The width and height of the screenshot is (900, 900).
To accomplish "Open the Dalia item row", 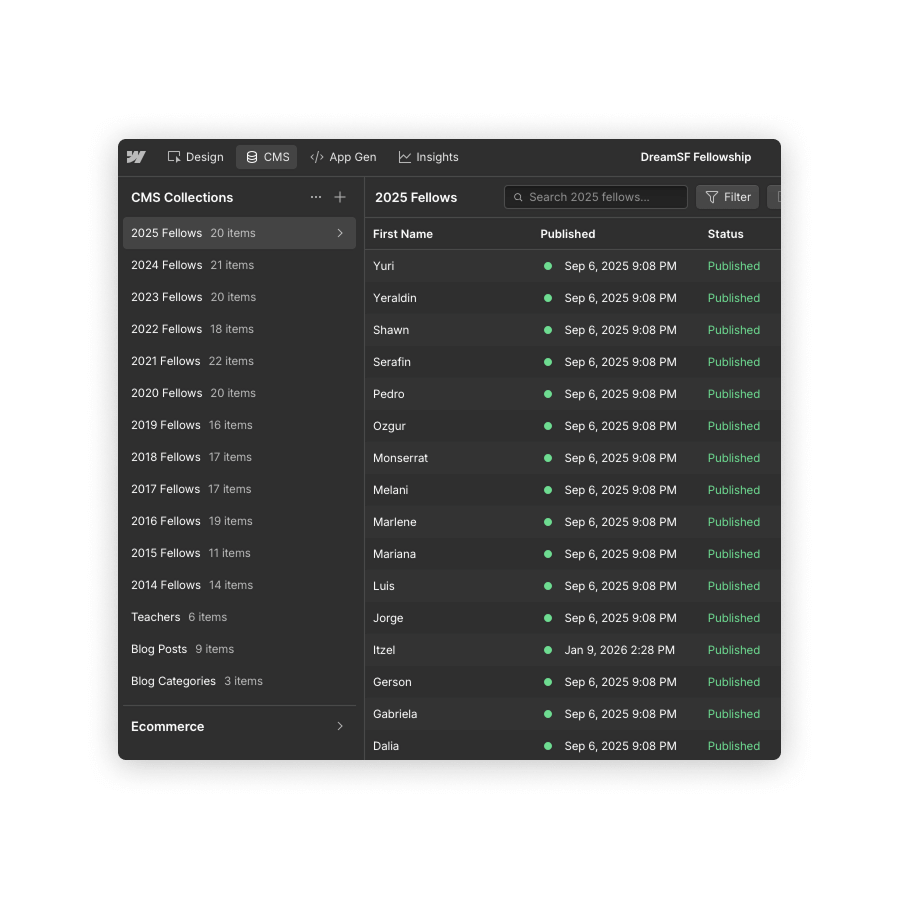I will pos(573,746).
